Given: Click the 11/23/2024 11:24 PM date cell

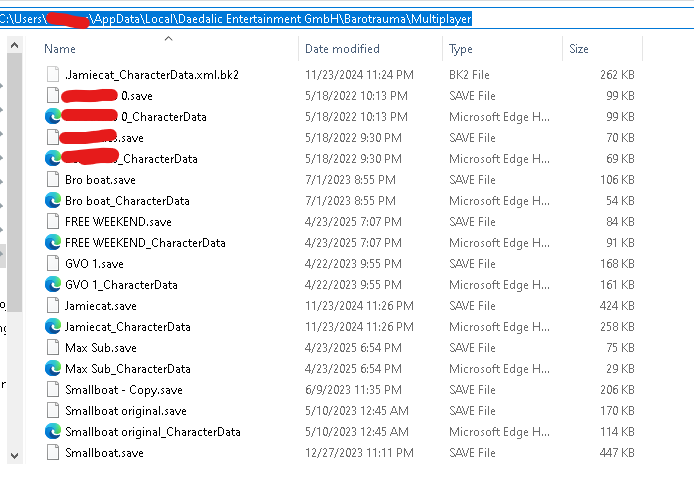Looking at the screenshot, I should tap(359, 75).
